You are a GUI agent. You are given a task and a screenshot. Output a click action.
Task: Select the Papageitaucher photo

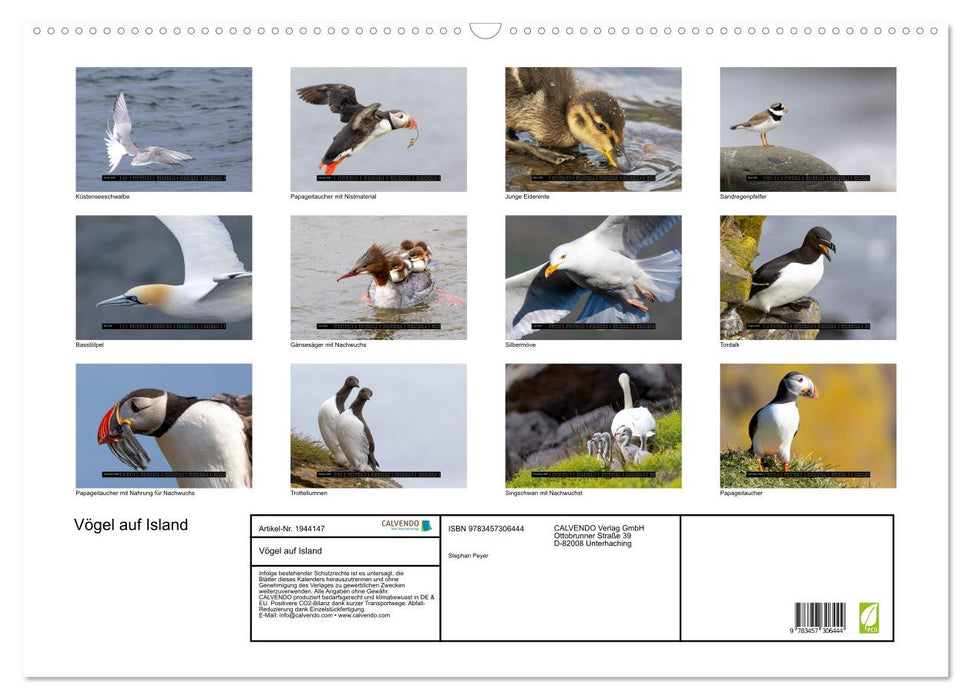[806, 424]
